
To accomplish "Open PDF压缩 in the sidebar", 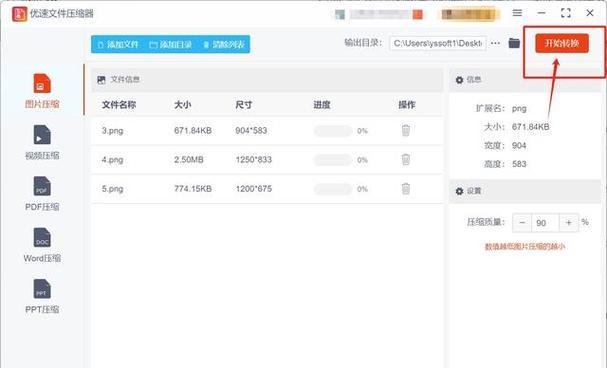I will tap(42, 194).
